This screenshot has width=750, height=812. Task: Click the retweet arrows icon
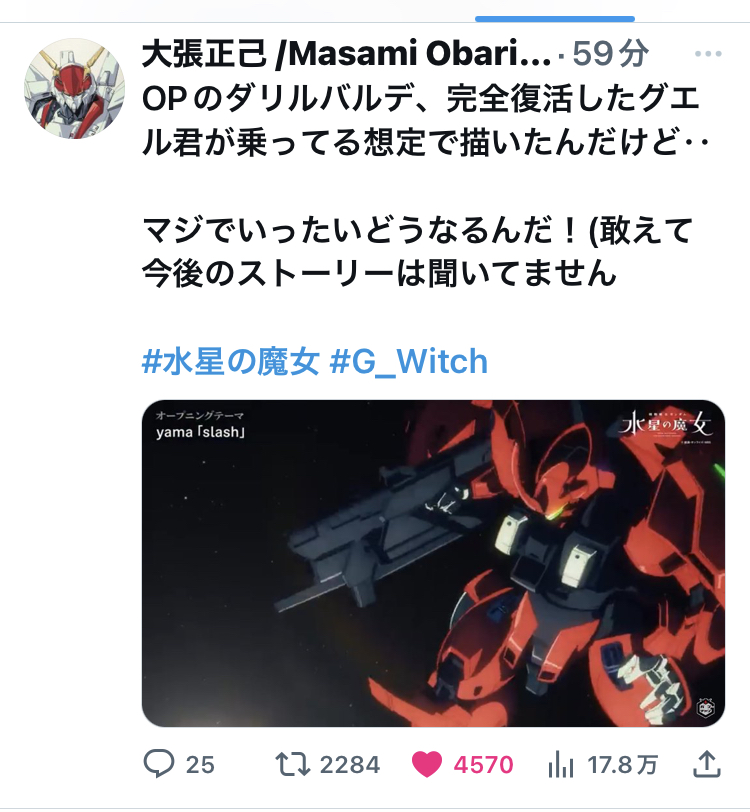tap(293, 764)
